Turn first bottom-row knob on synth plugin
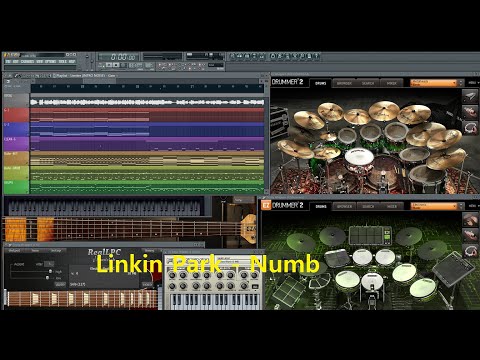The height and width of the screenshot is (360, 480). 172,286
